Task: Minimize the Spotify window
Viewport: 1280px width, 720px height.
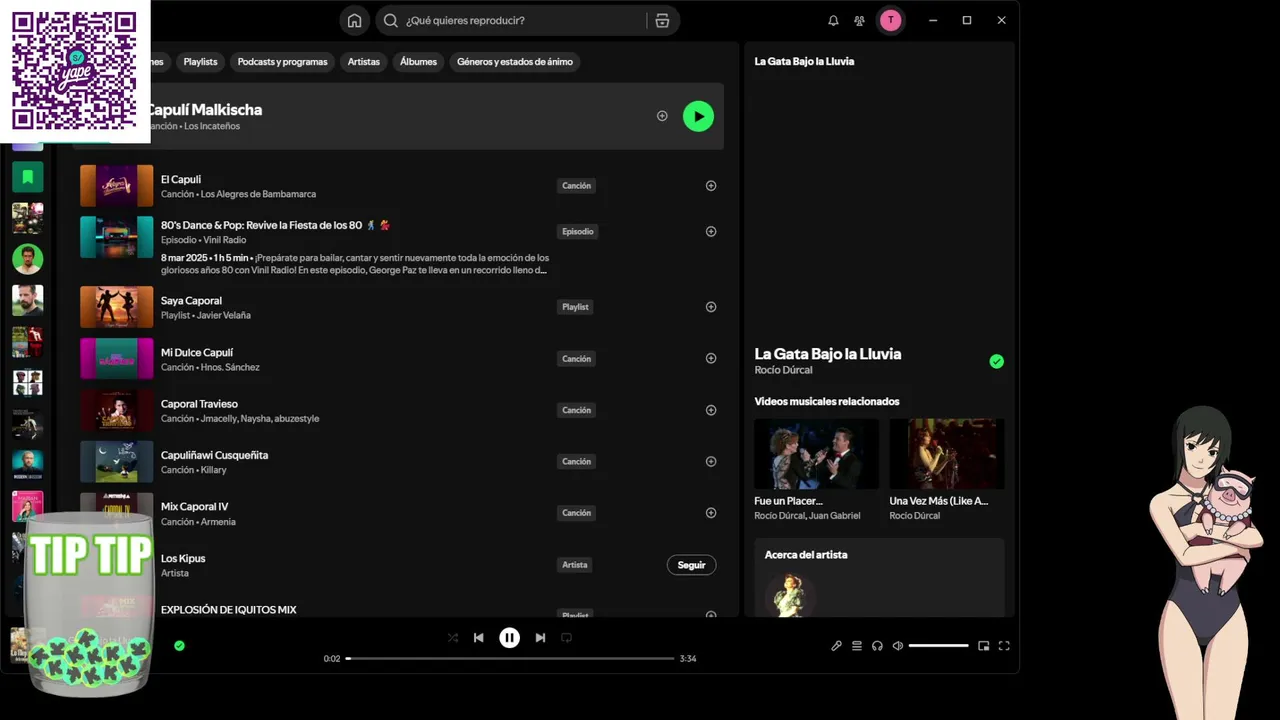Action: pos(932,20)
